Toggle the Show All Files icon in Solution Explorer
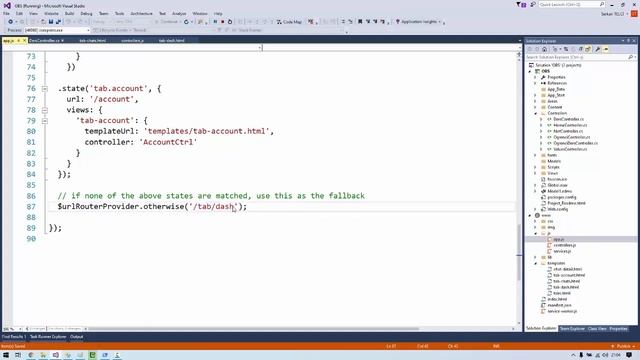Viewport: 640px width, 360px height. pyautogui.click(x=588, y=49)
